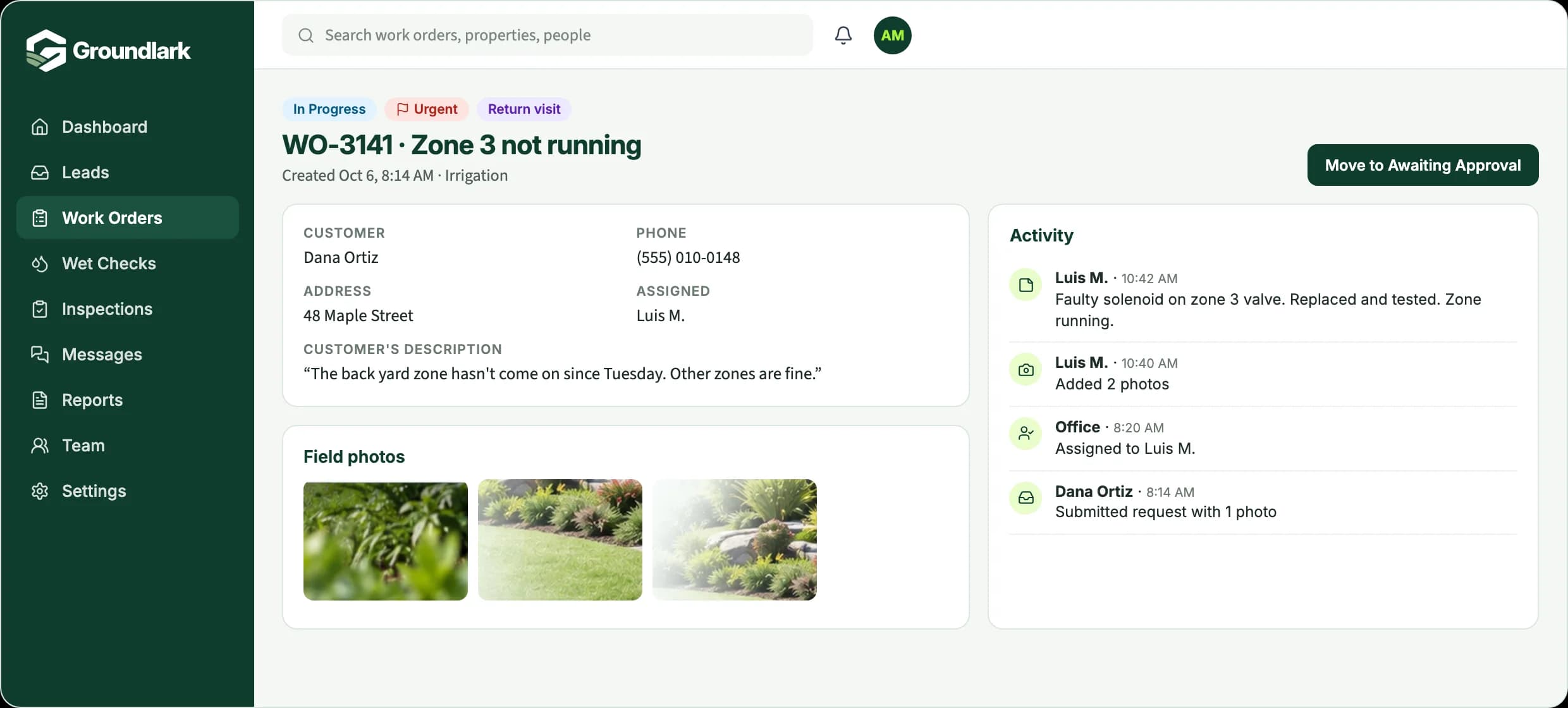Screen dimensions: 1568x708
Task: Open the rock garden field photo
Action: point(735,540)
